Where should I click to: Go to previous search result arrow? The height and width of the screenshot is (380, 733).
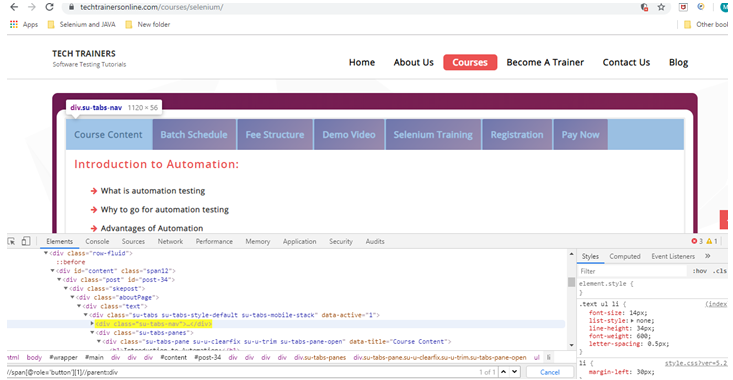coord(503,372)
